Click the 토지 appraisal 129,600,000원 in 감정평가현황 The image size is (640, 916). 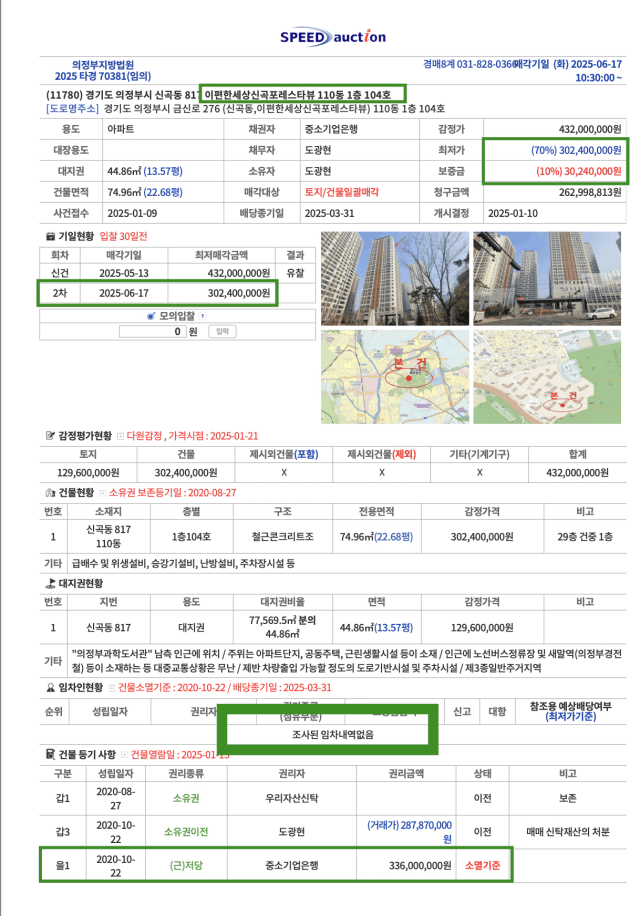[x=88, y=473]
